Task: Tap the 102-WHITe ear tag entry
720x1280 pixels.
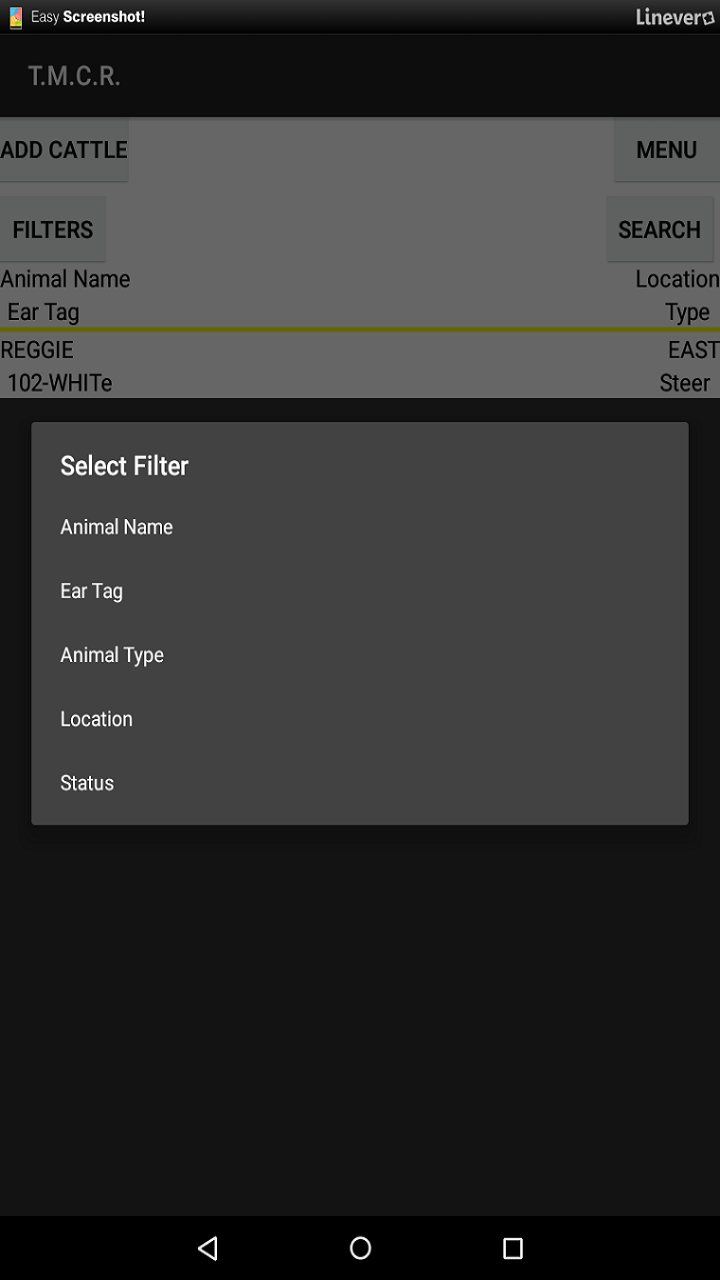Action: 60,383
